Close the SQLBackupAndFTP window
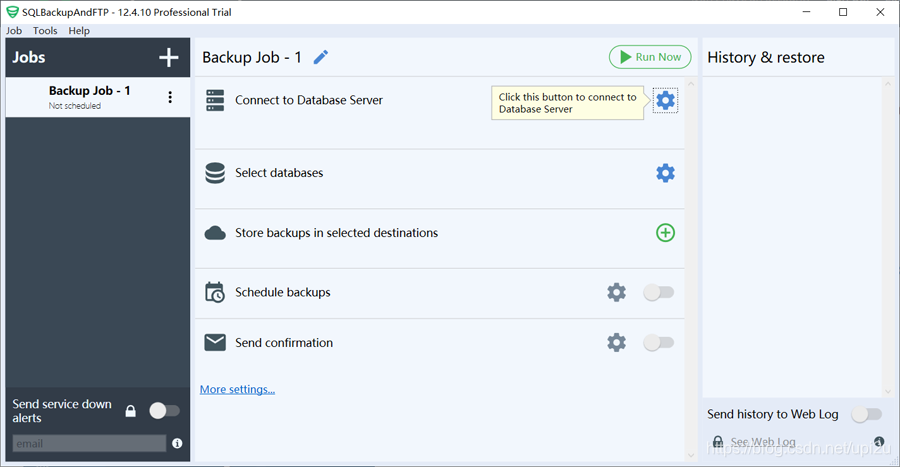900x467 pixels. 880,12
